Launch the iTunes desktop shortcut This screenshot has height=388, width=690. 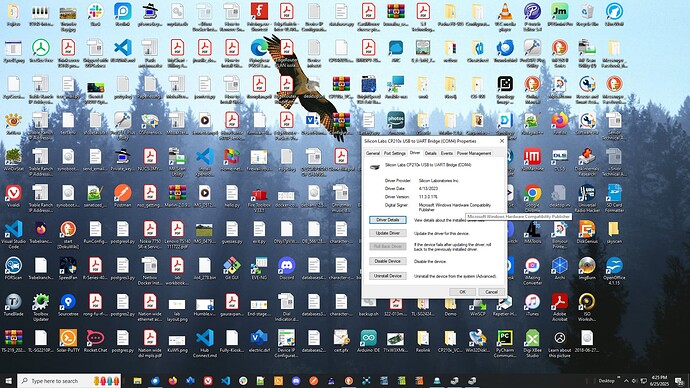click(x=532, y=305)
